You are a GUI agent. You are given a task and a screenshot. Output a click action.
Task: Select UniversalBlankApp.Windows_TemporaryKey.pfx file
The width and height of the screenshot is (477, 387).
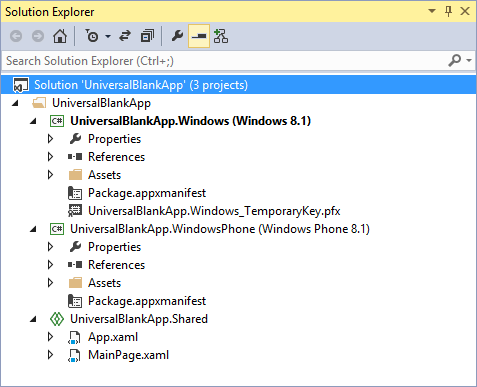pos(214,211)
